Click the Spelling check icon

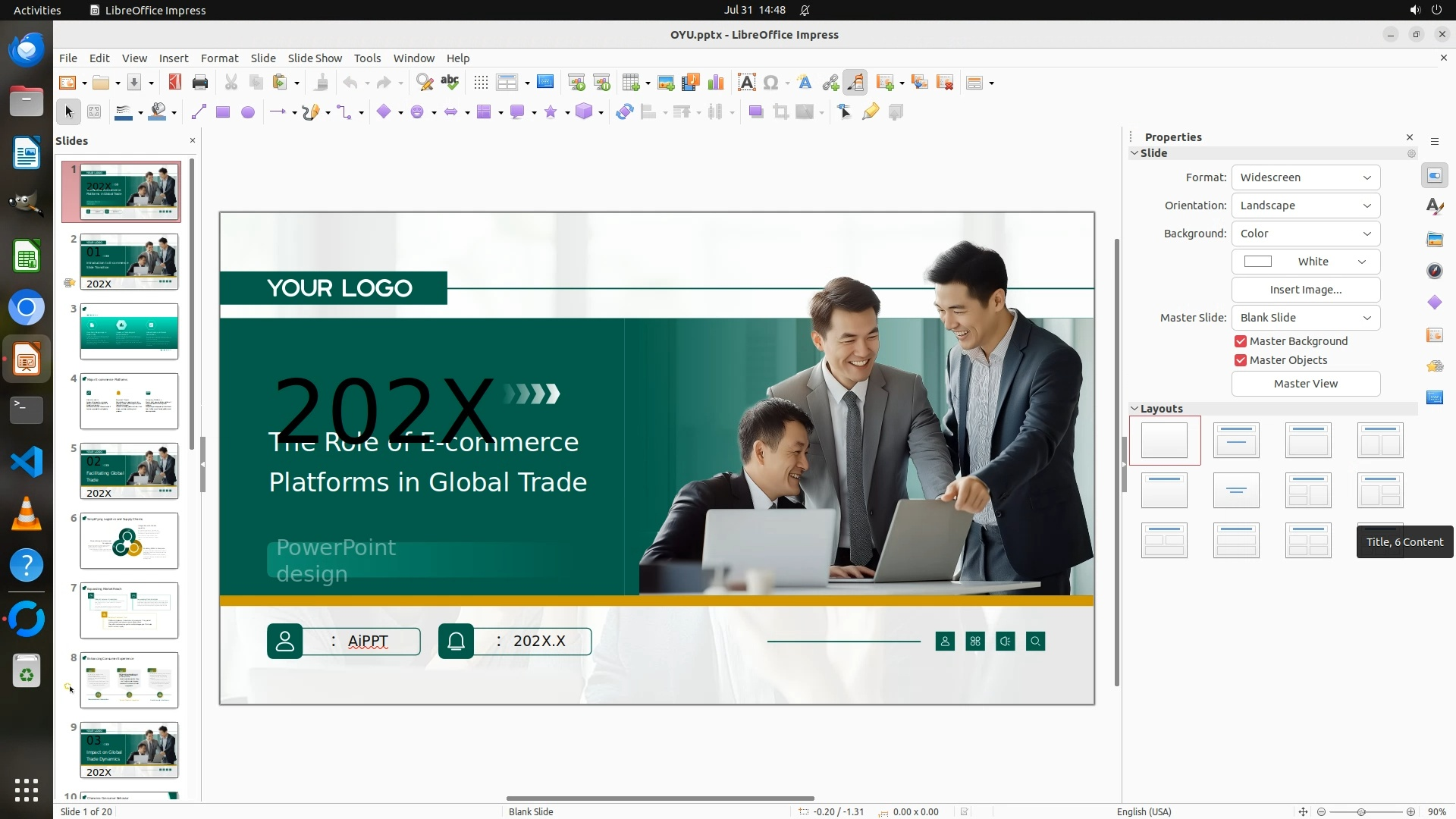450,83
